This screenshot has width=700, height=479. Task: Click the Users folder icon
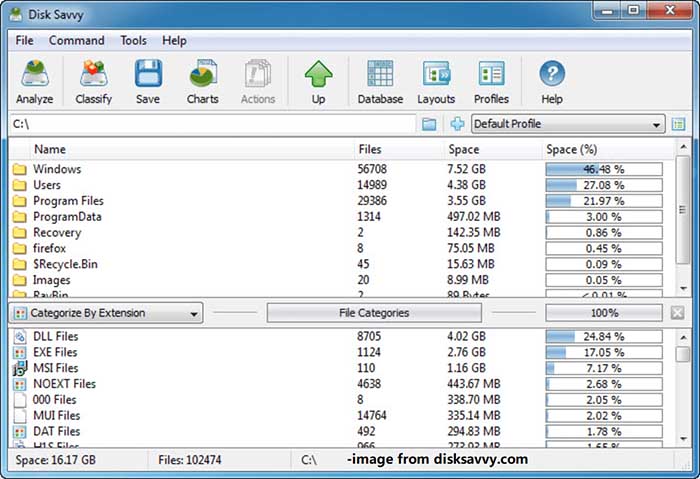tap(19, 185)
